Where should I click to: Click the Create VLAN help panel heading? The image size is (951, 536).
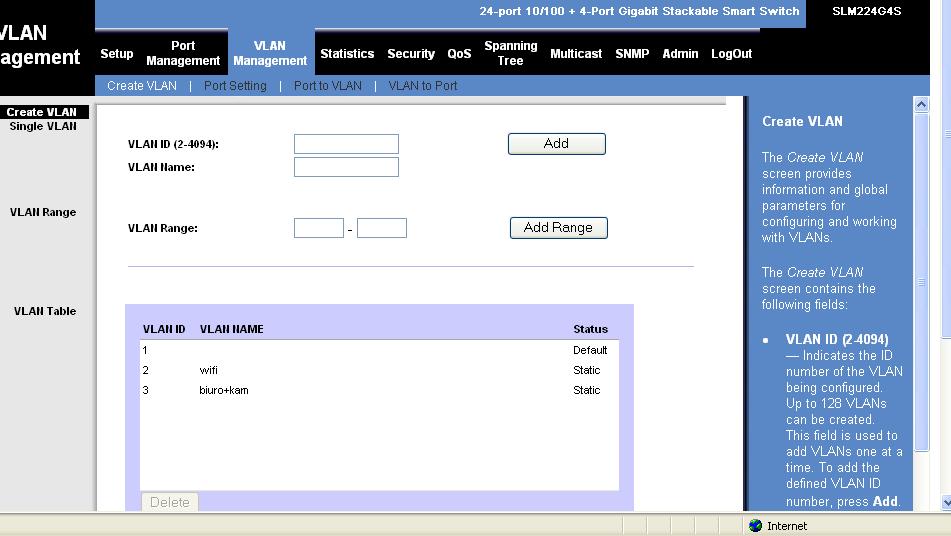coord(802,121)
